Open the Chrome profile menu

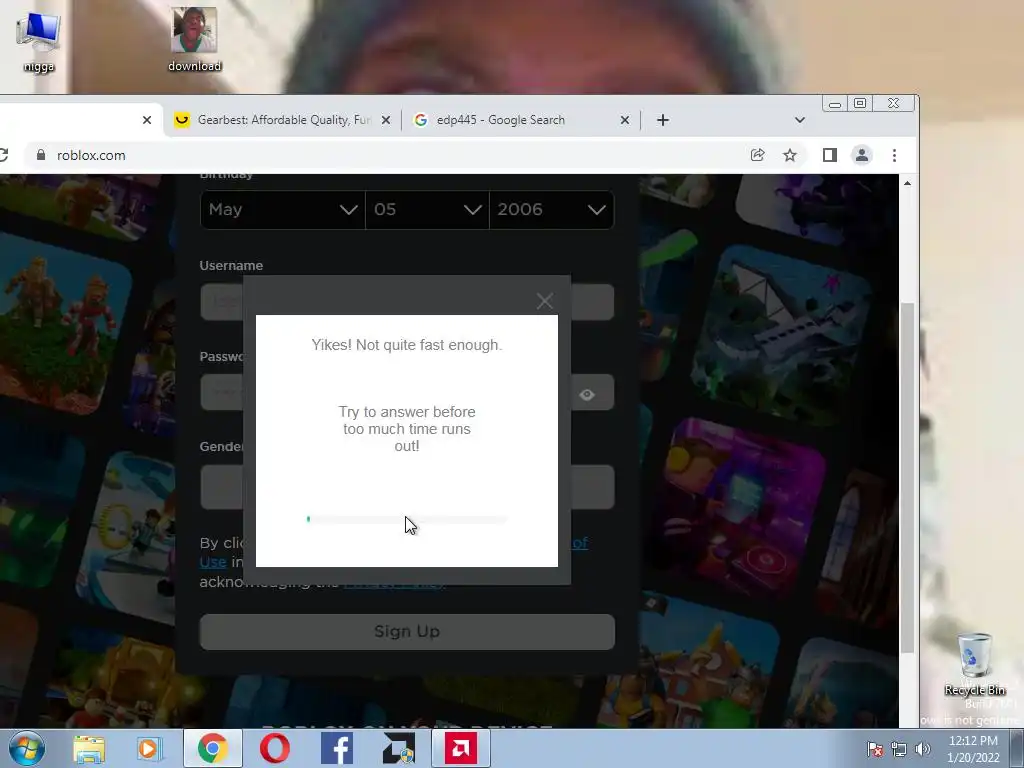pyautogui.click(x=862, y=155)
